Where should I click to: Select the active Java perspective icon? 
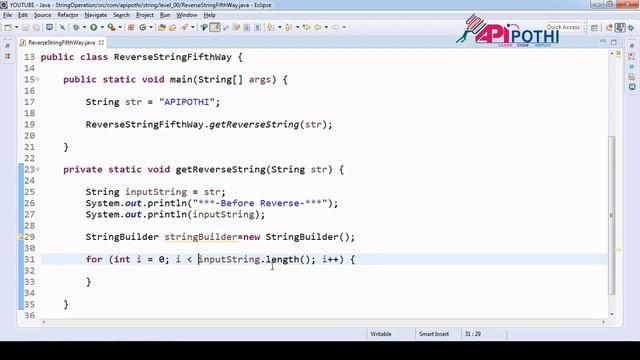pos(620,27)
